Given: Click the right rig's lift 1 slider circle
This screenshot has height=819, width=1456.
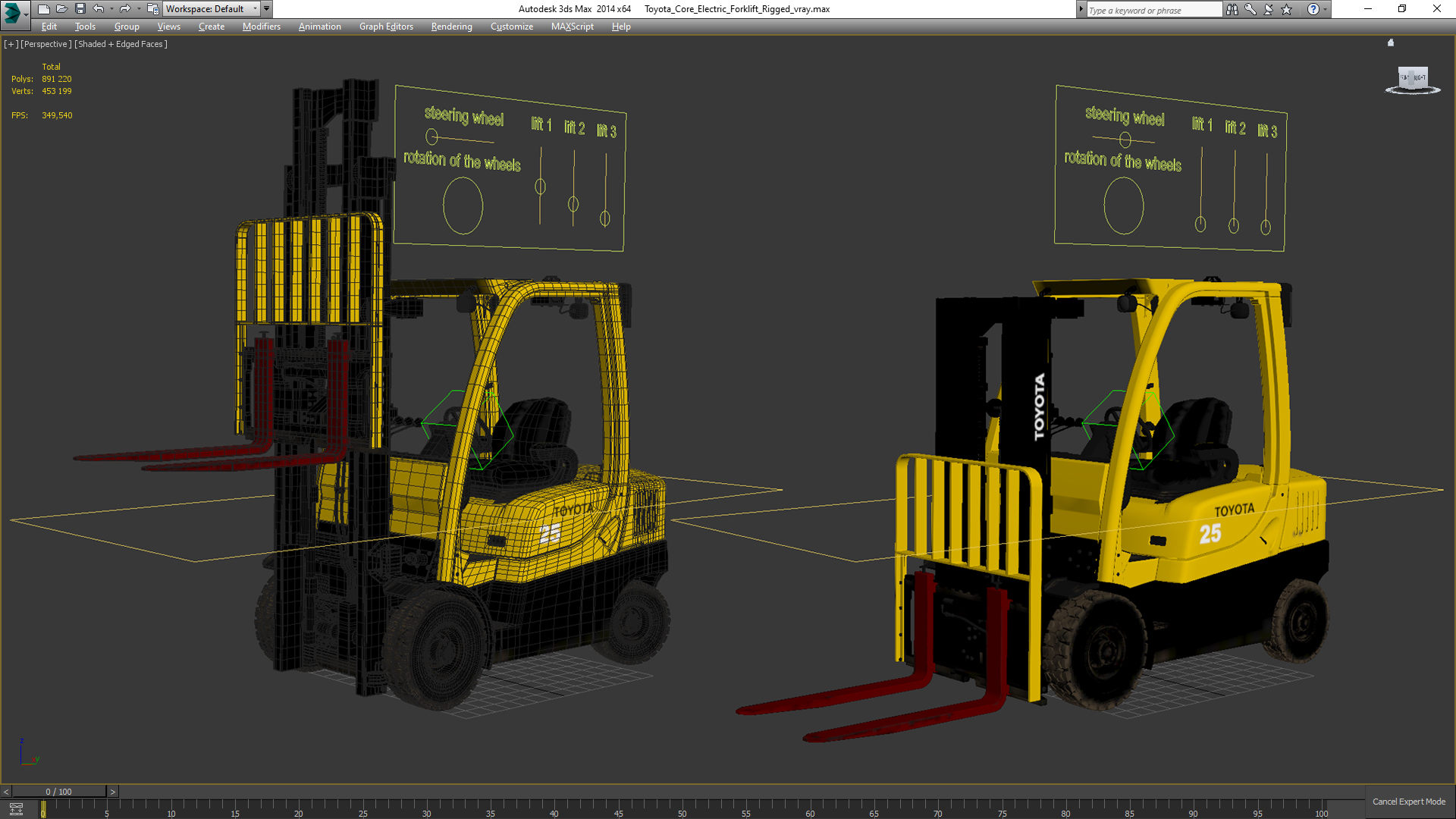Looking at the screenshot, I should pos(1200,224).
